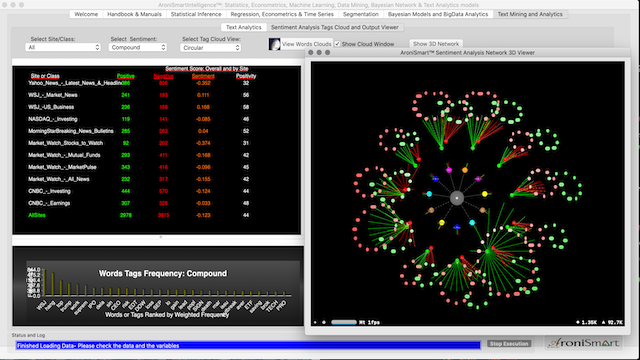The width and height of the screenshot is (640, 360).
Task: Click the Negative column header
Action: click(163, 76)
